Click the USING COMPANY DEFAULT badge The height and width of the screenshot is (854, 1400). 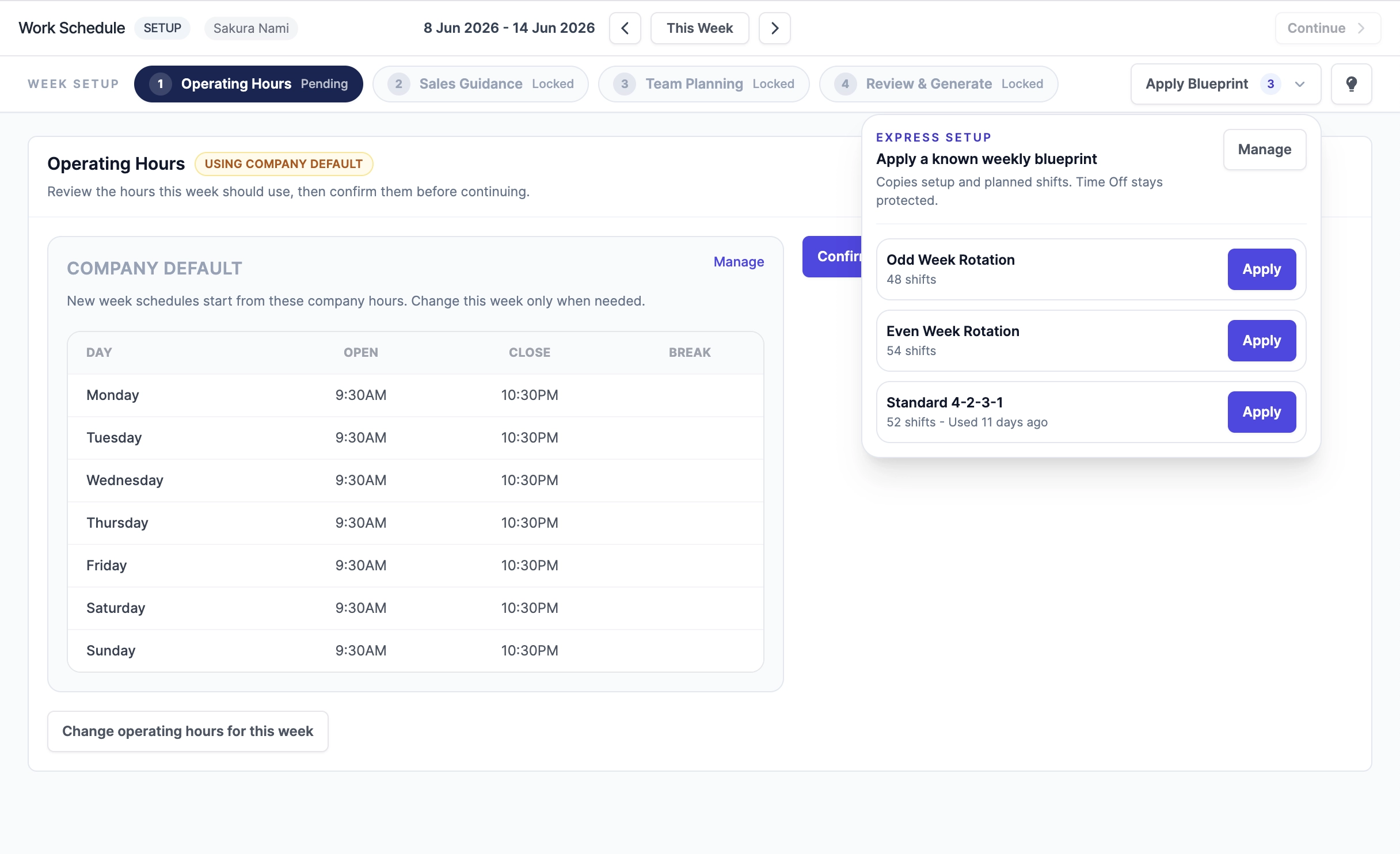284,164
